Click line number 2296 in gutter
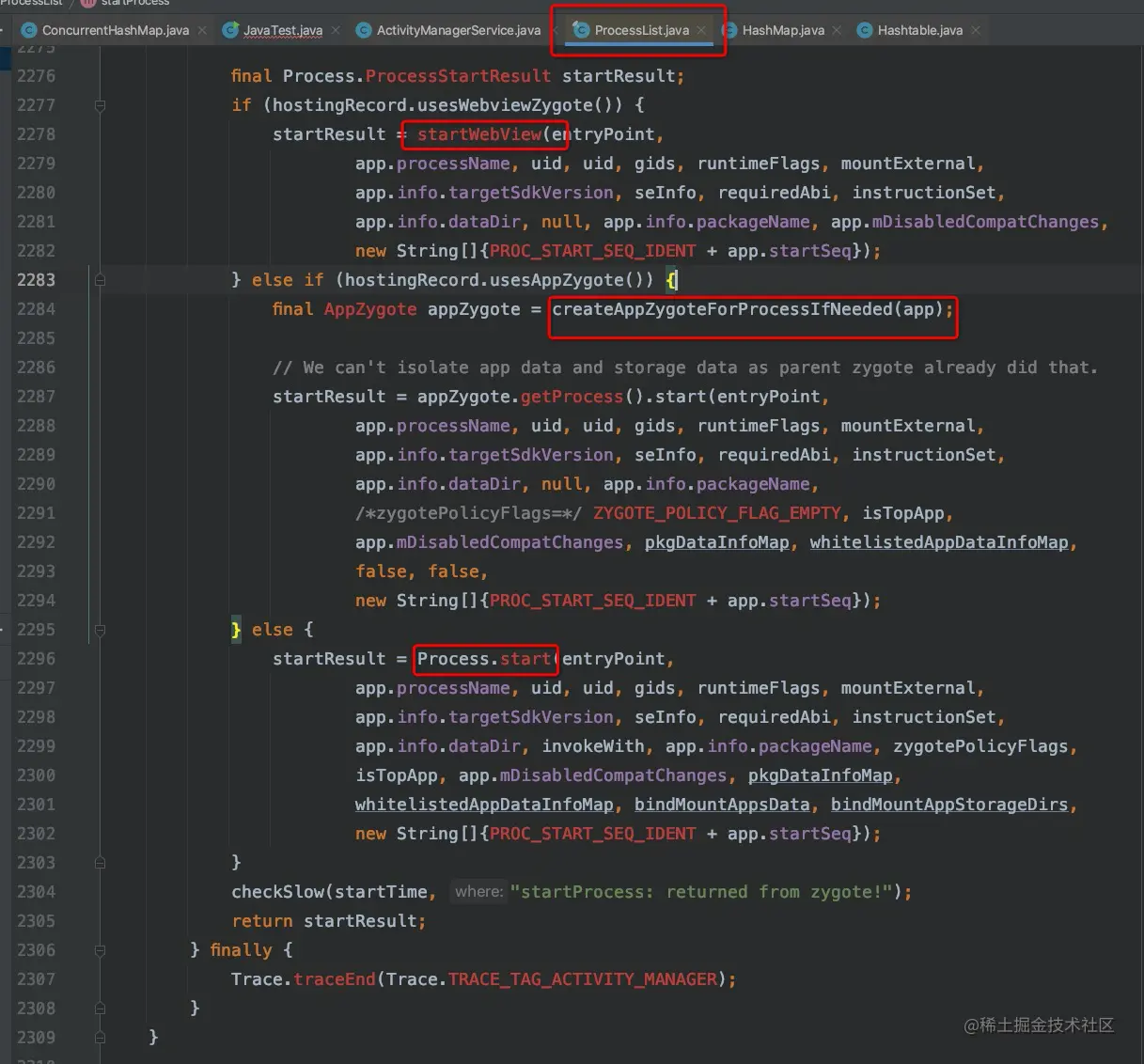The height and width of the screenshot is (1064, 1144). tap(37, 659)
